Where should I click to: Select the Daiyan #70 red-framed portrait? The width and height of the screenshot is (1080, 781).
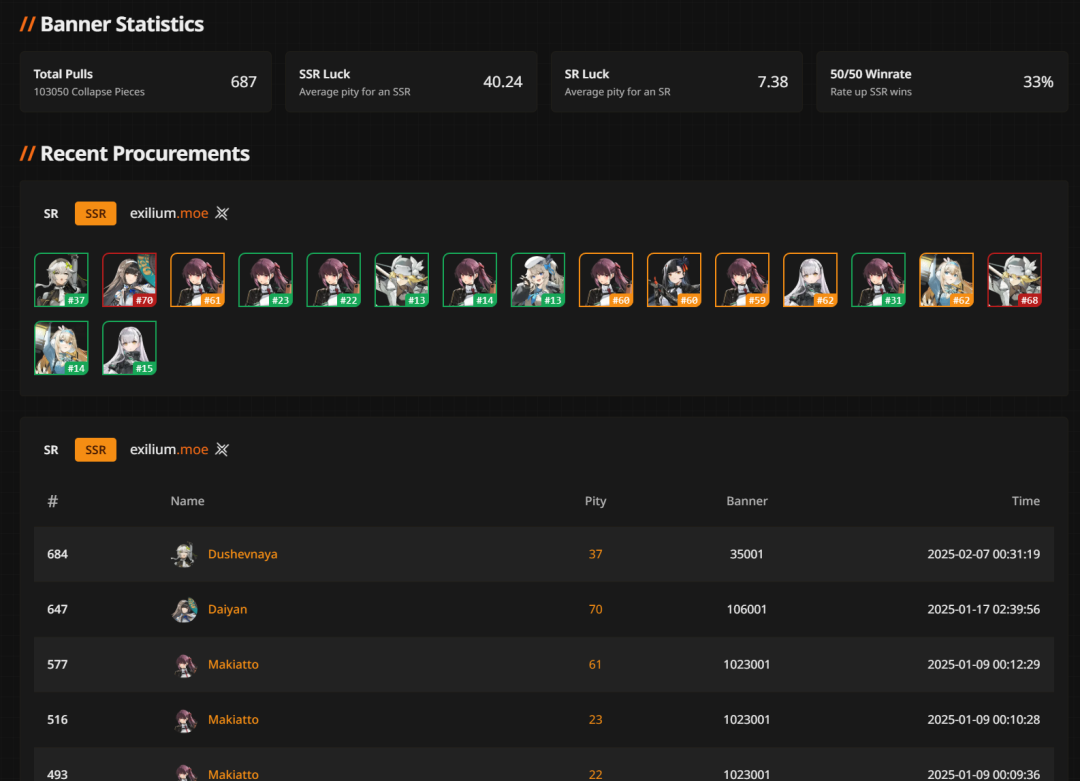tap(129, 280)
